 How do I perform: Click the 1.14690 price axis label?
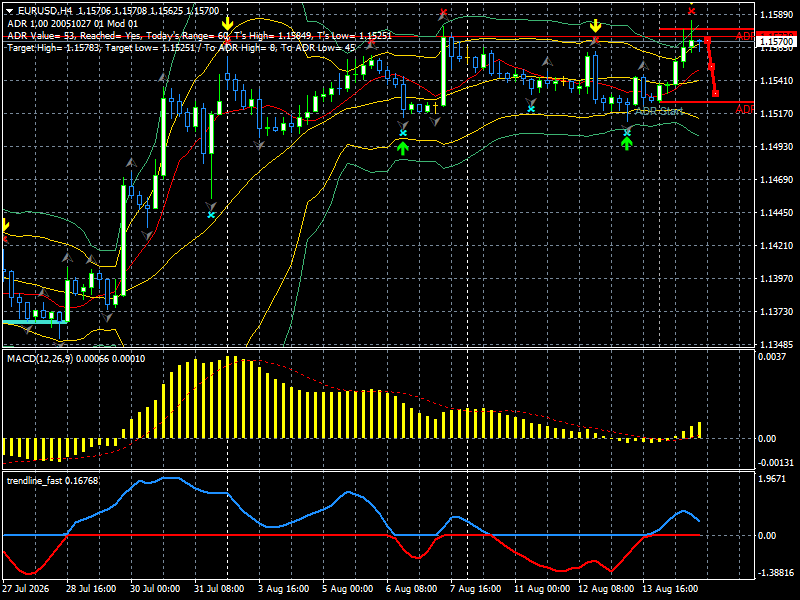(777, 180)
